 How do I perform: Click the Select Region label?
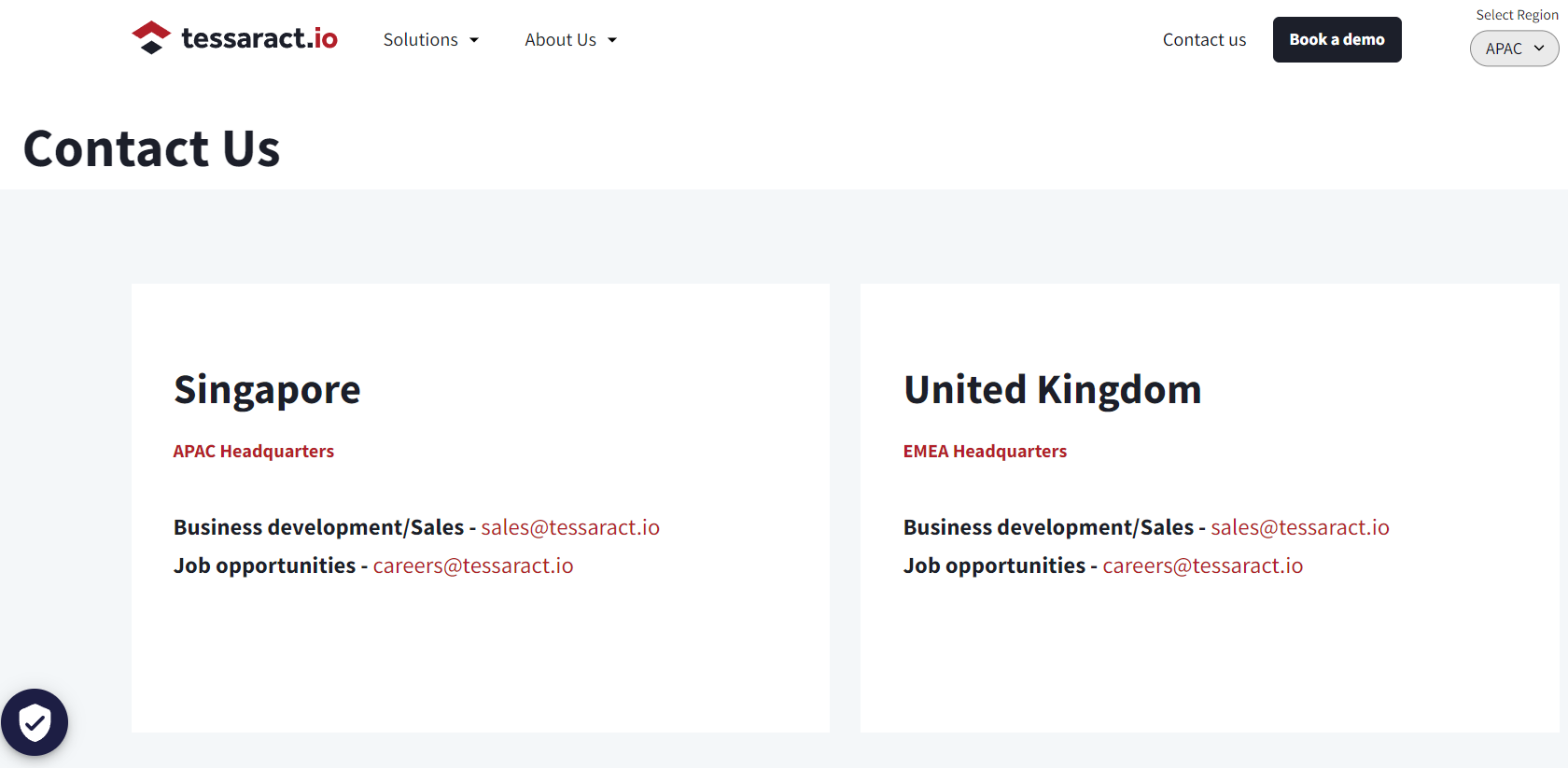pos(1517,15)
